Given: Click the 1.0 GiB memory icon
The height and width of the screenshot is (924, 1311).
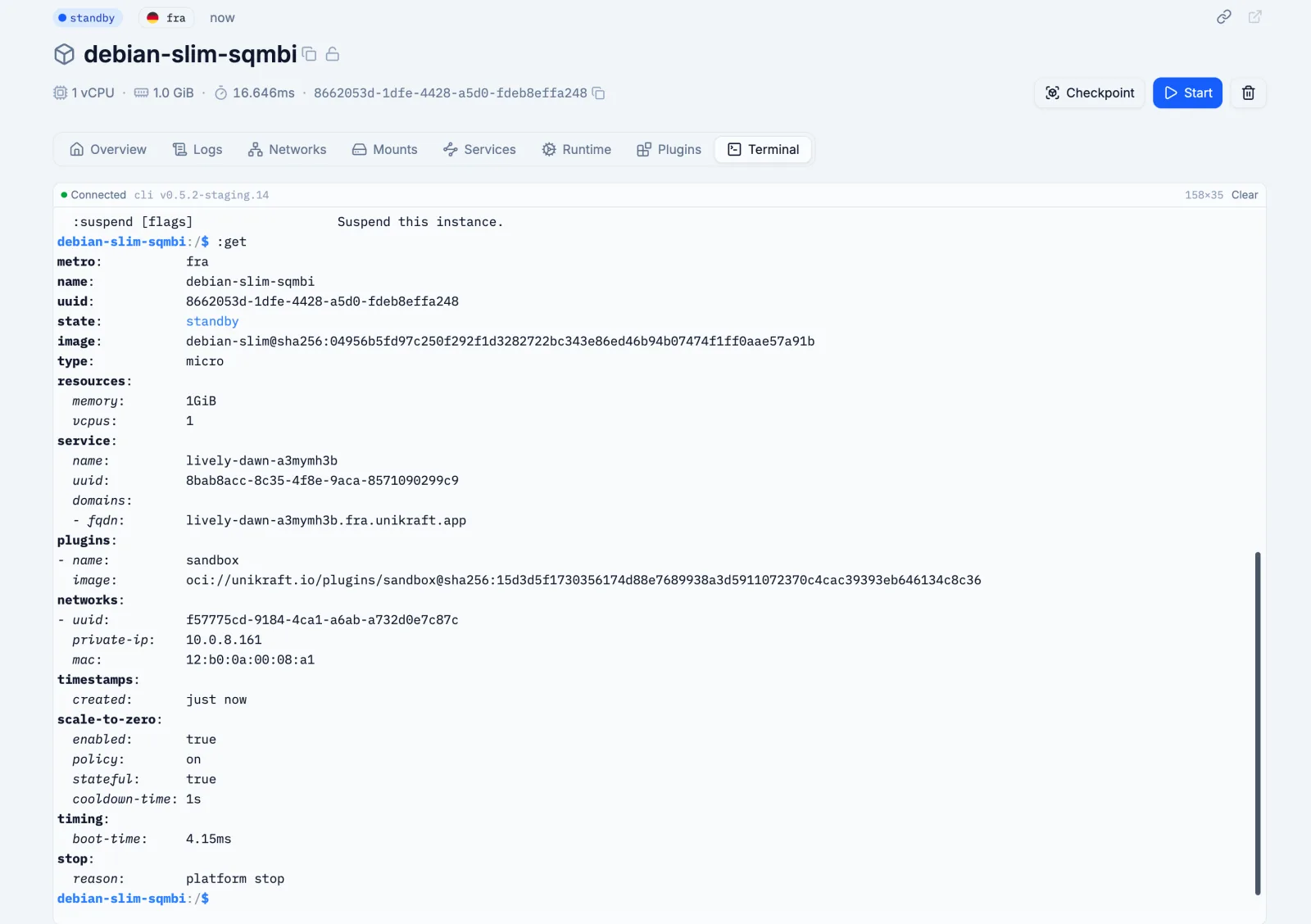Looking at the screenshot, I should coord(141,93).
